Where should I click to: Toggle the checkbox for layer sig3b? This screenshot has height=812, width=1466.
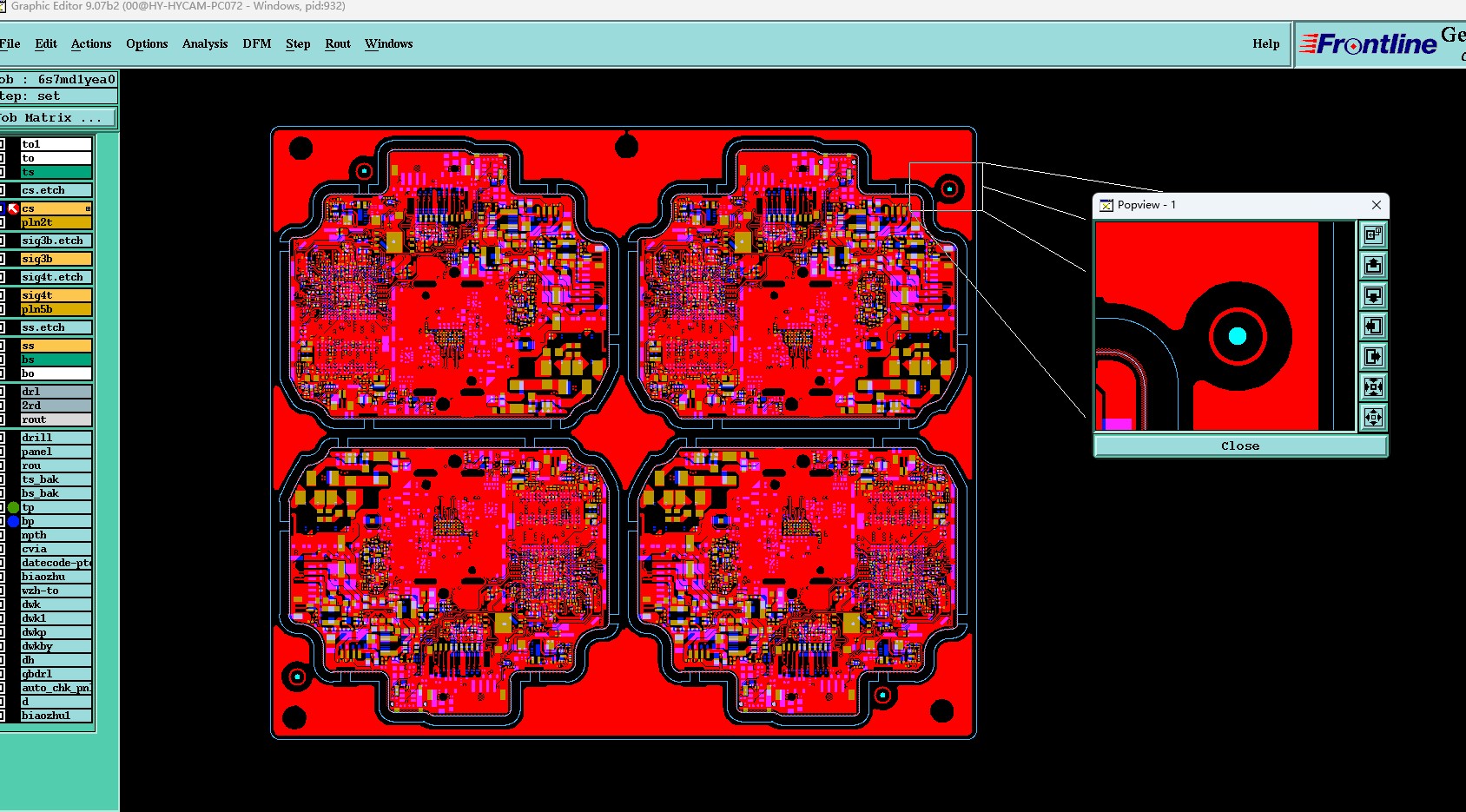click(2, 259)
